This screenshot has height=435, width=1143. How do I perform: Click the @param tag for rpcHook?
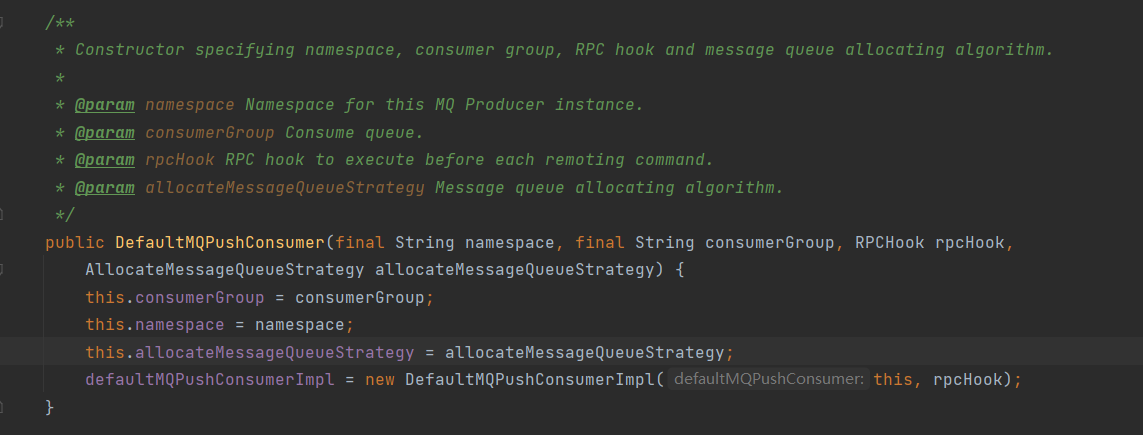pyautogui.click(x=105, y=160)
